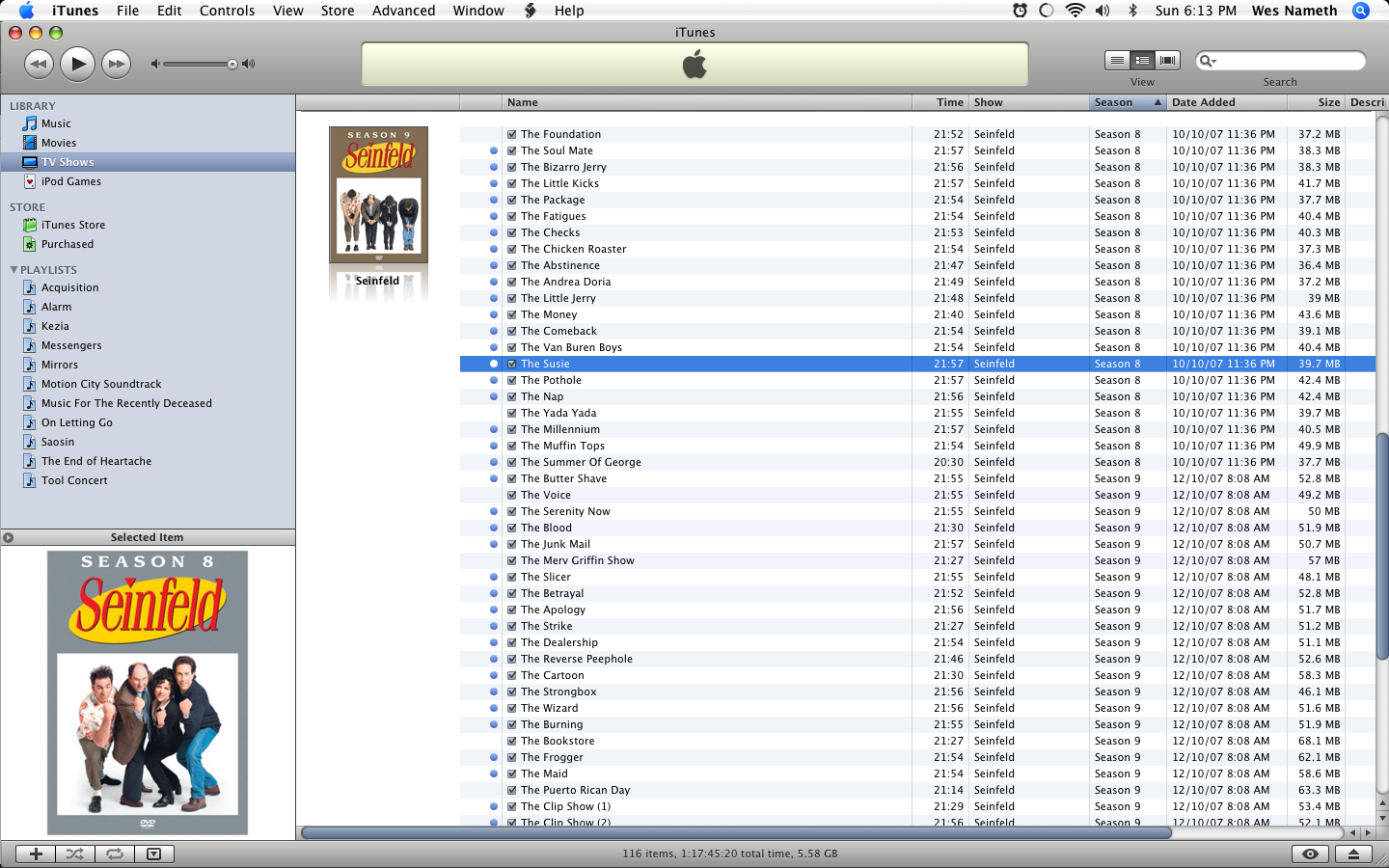This screenshot has width=1389, height=868.
Task: Click the add playlist plus button
Action: pyautogui.click(x=36, y=854)
